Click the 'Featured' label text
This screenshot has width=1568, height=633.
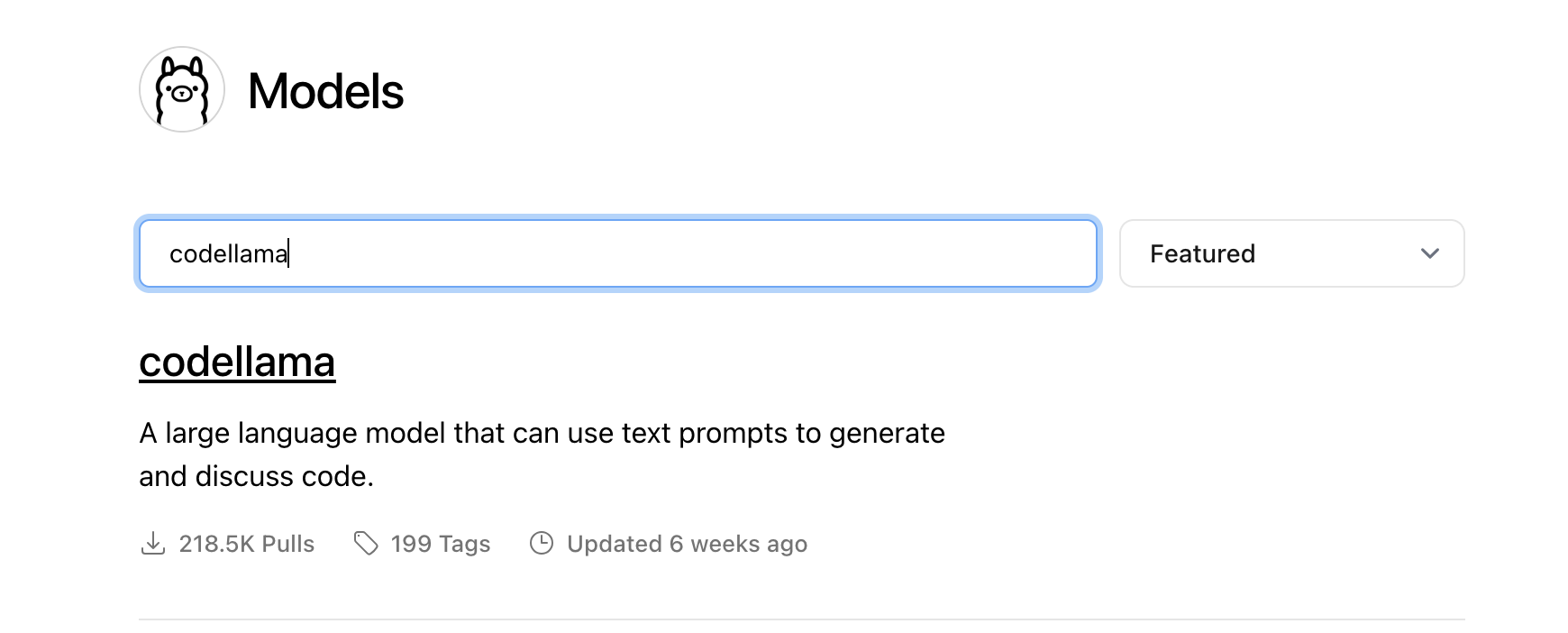(x=1202, y=254)
